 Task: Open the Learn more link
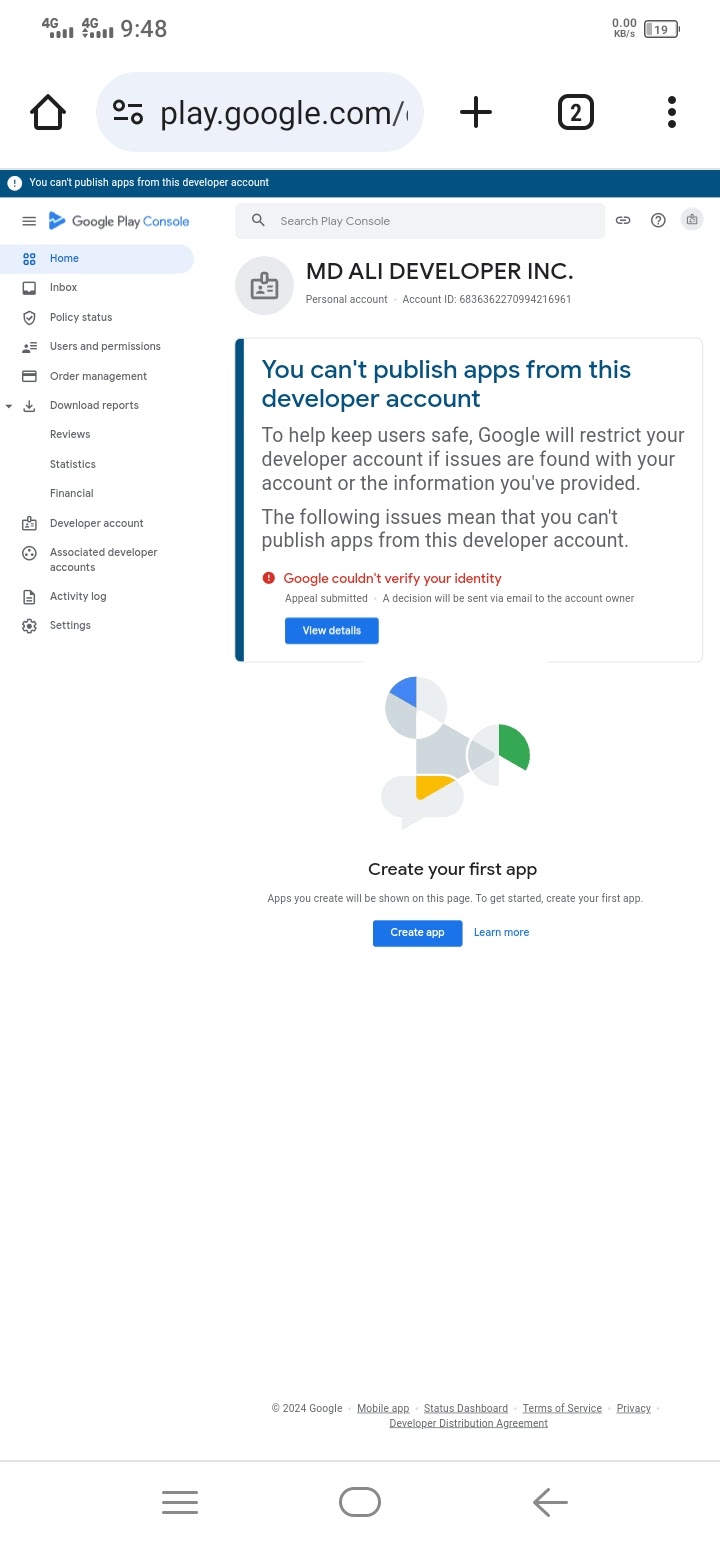pyautogui.click(x=501, y=932)
